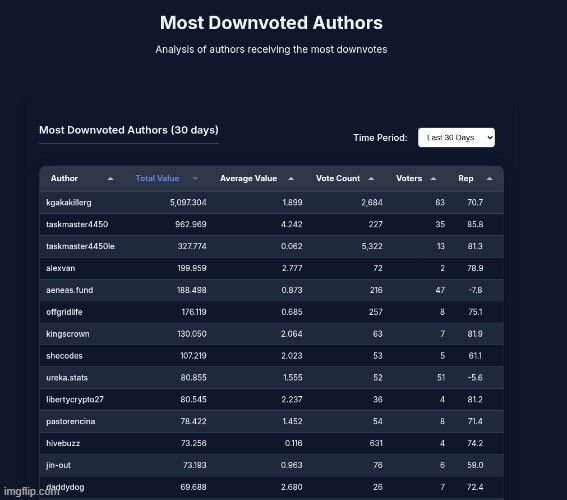Click the descending arrow next to Total Value
The height and width of the screenshot is (500, 567).
[195, 179]
